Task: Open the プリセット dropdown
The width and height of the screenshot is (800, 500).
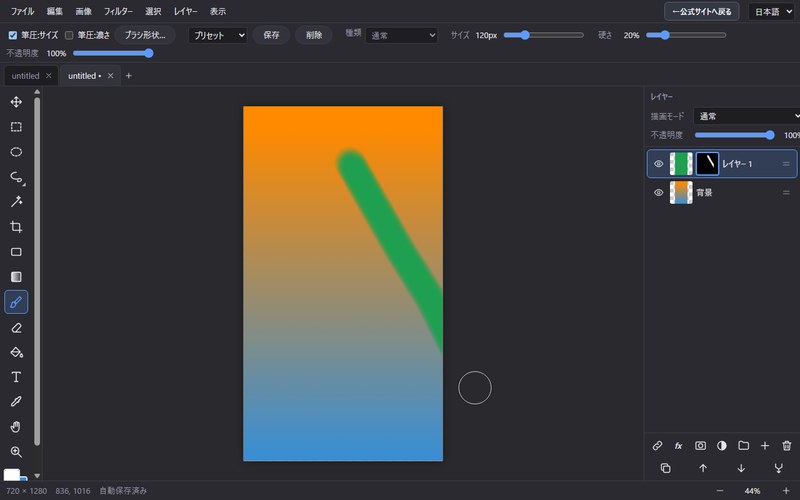Action: point(218,35)
